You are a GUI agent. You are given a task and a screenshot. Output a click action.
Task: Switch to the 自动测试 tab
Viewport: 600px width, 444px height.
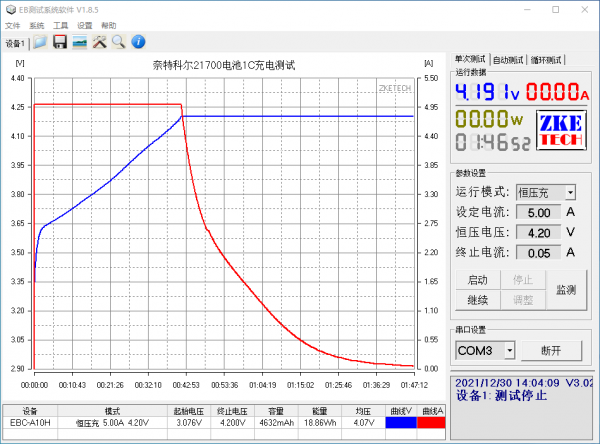(x=511, y=59)
